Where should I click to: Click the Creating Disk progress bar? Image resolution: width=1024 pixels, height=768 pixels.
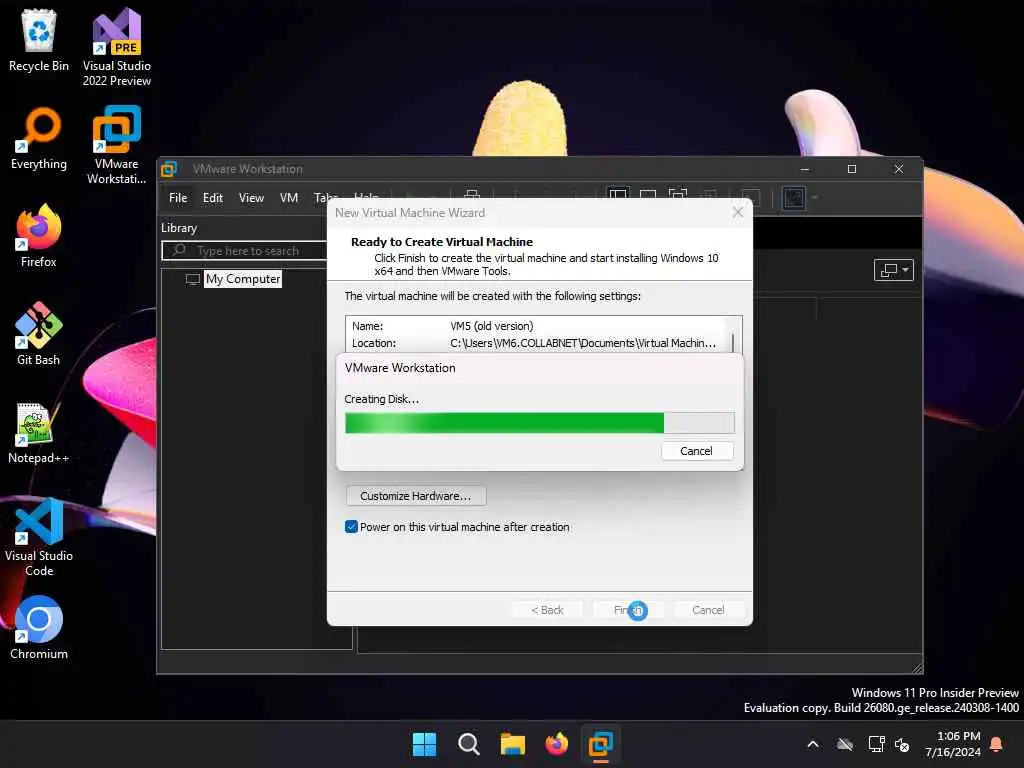[x=540, y=423]
